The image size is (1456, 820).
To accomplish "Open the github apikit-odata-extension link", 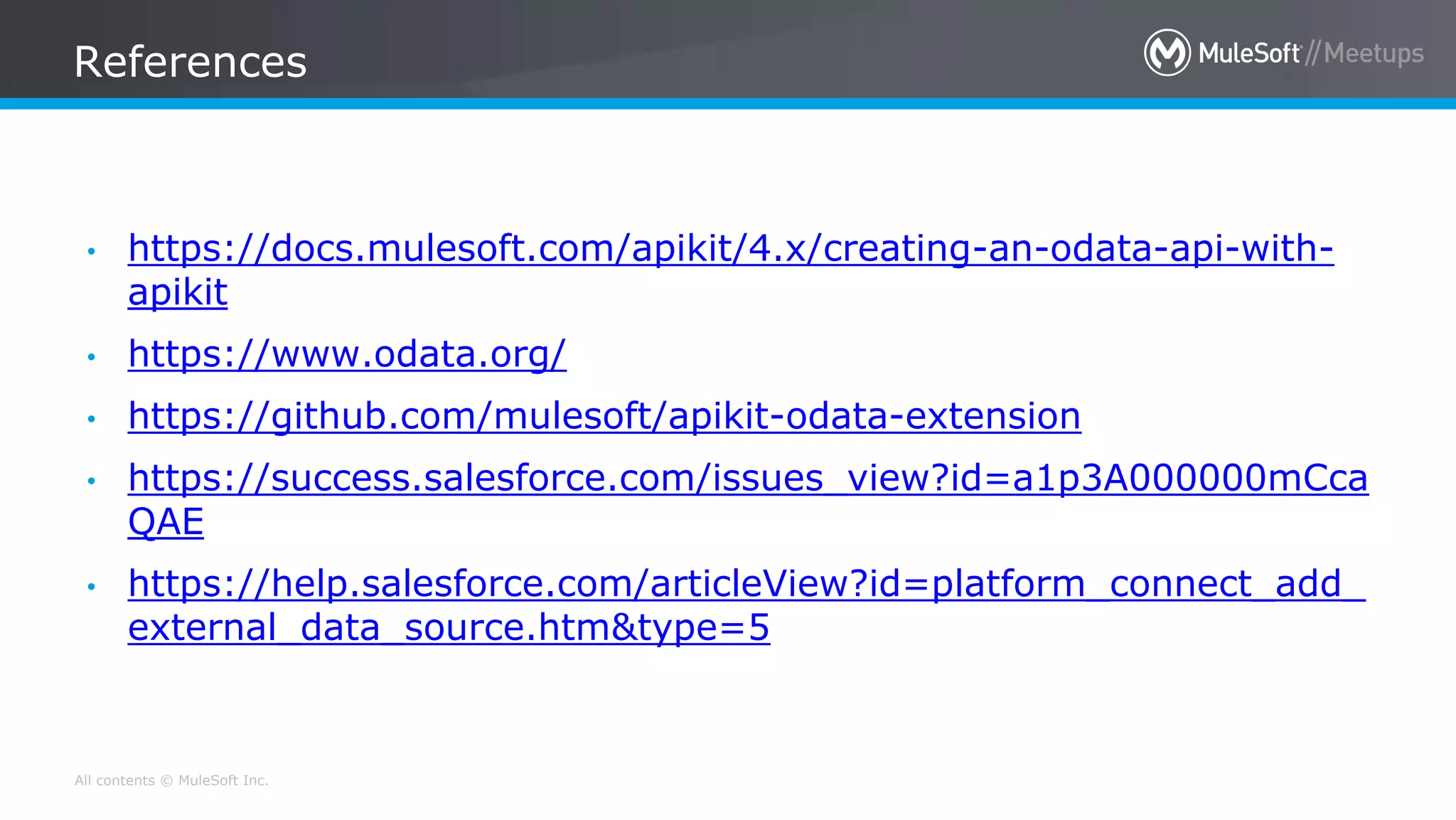I will tap(604, 415).
